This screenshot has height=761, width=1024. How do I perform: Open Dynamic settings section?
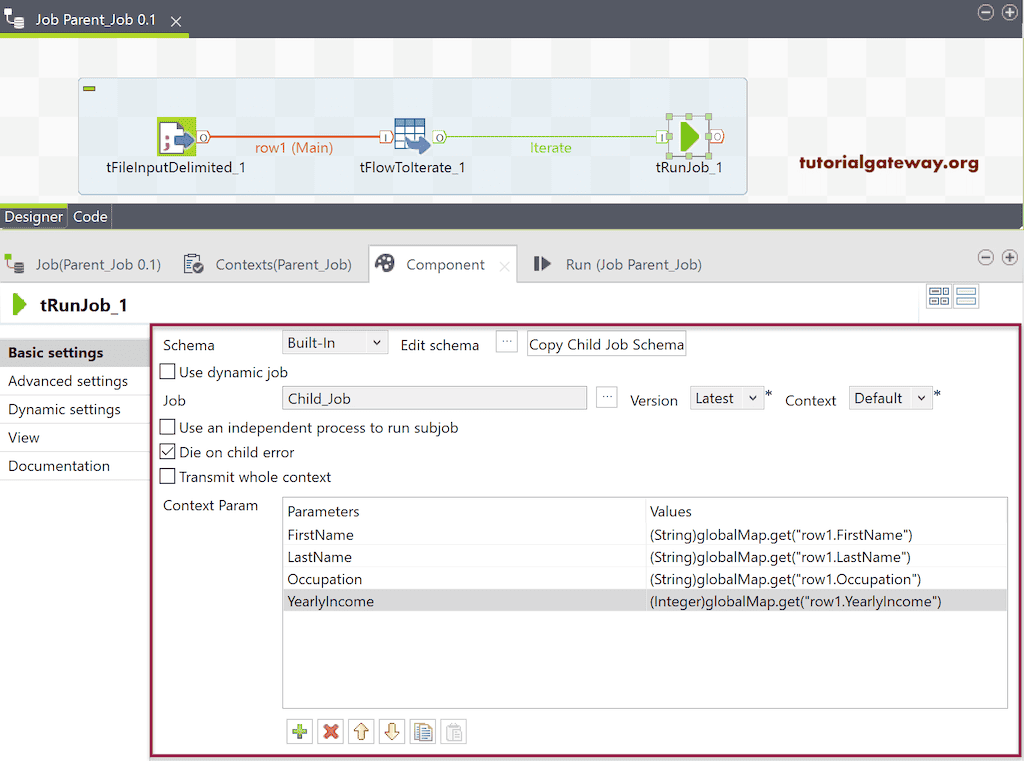(74, 410)
